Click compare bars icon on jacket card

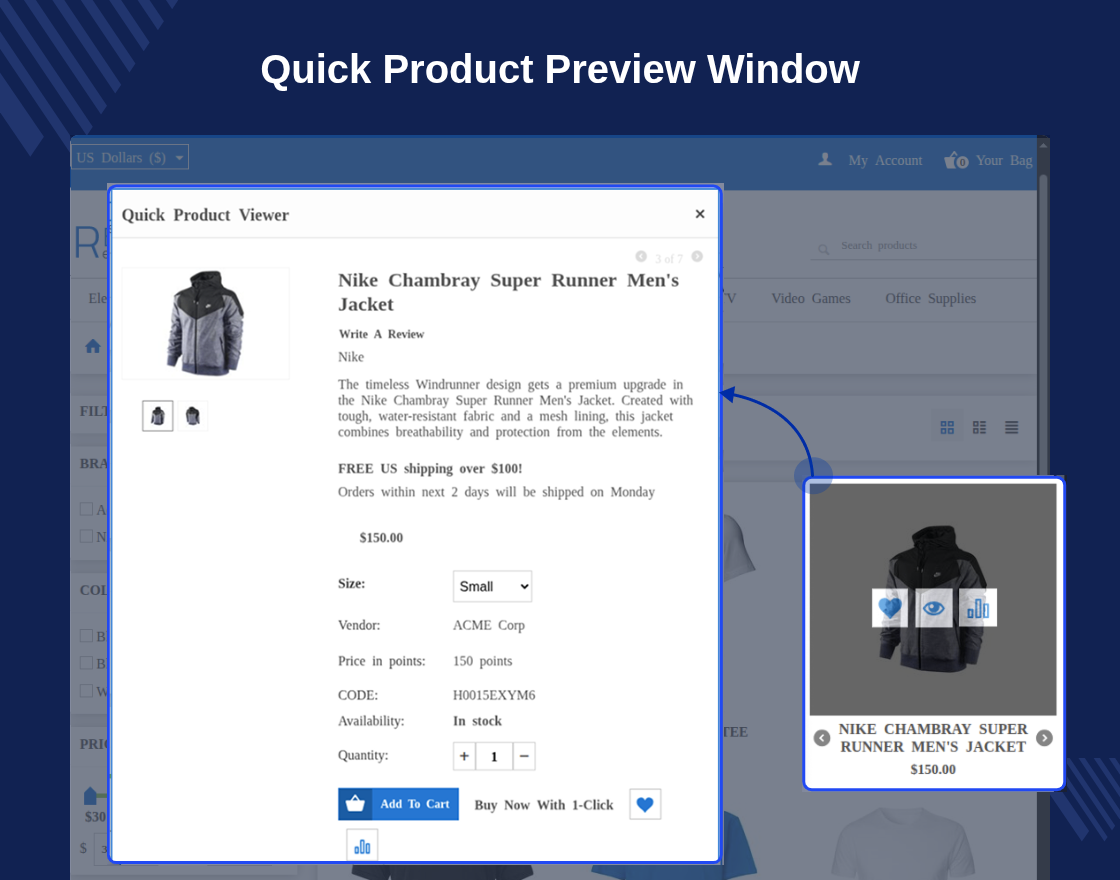pyautogui.click(x=978, y=608)
